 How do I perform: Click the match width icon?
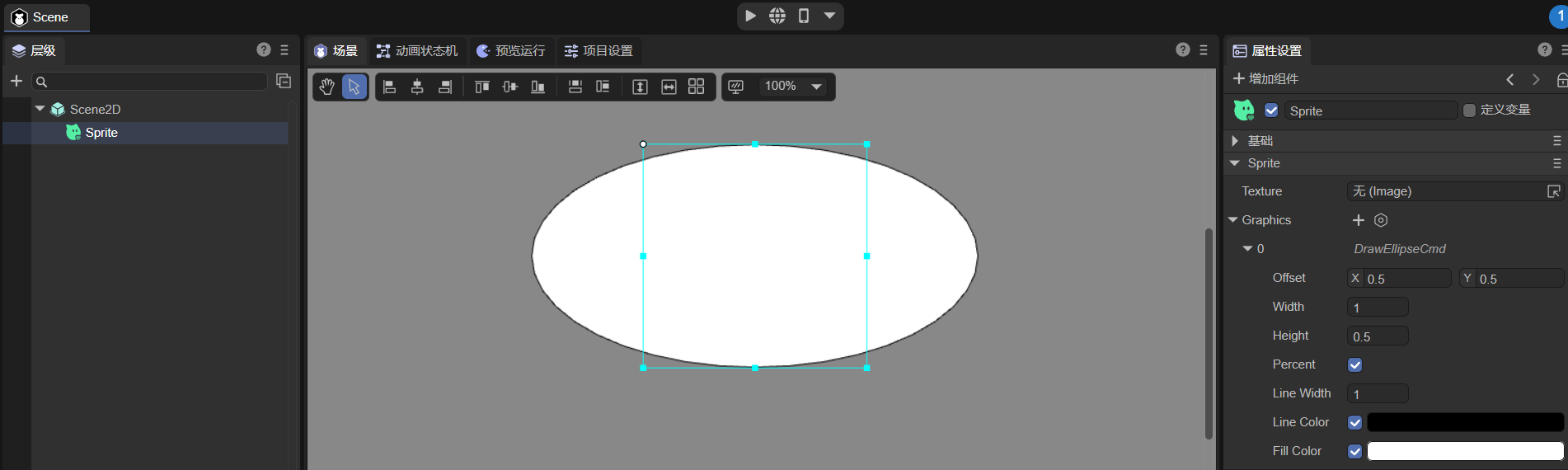(x=669, y=87)
